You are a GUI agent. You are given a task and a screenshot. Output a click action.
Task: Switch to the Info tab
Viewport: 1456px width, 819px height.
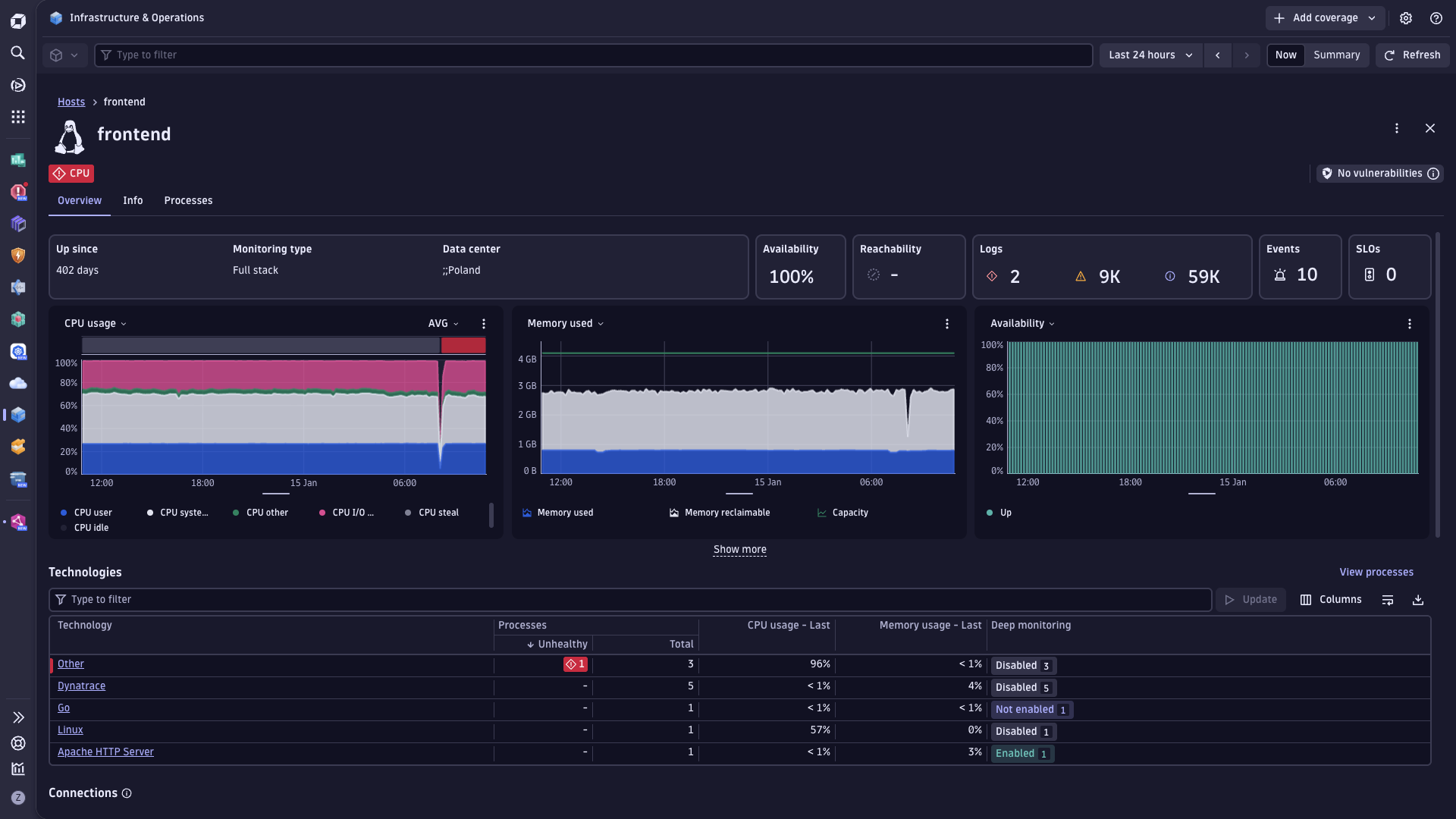133,201
